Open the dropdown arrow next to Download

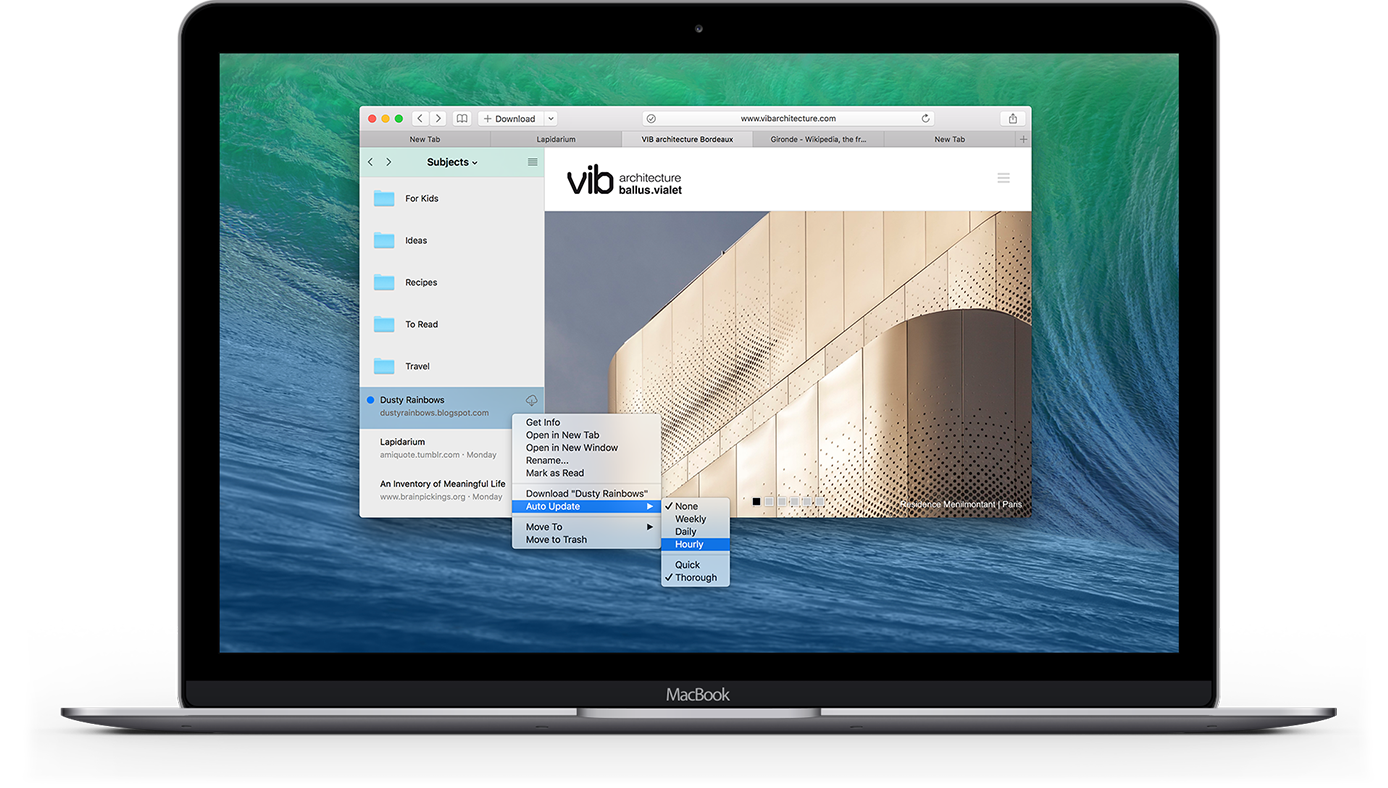tap(549, 117)
